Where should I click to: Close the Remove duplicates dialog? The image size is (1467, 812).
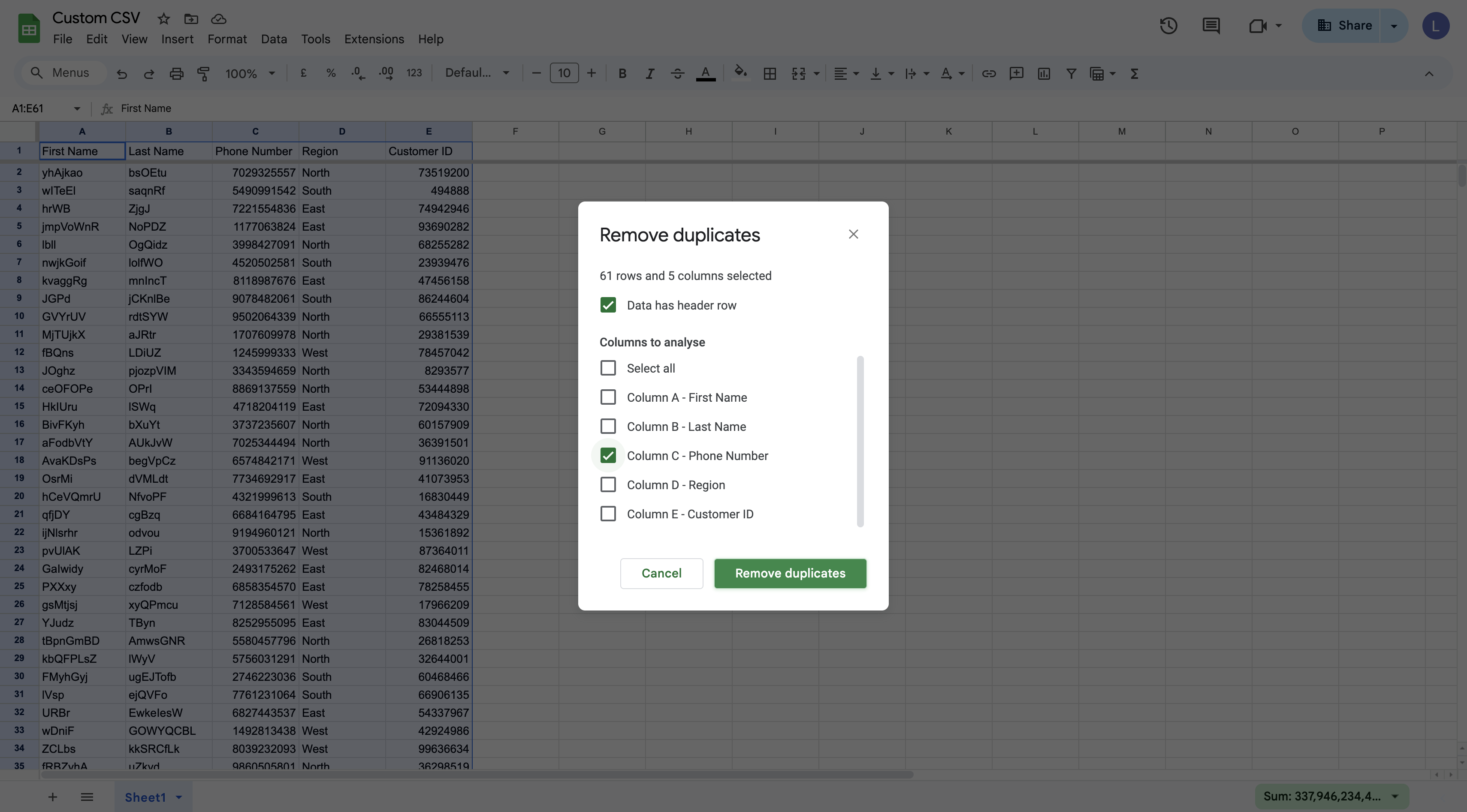click(x=853, y=235)
